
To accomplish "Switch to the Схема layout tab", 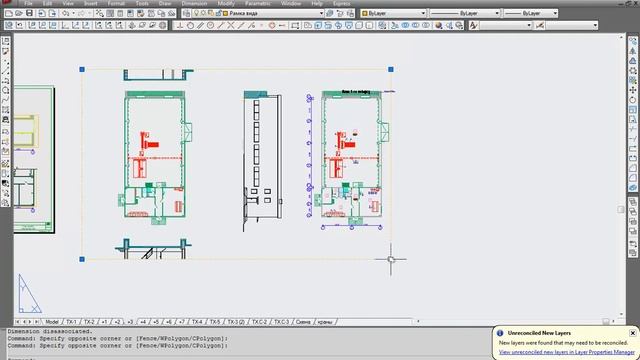I will (x=303, y=322).
